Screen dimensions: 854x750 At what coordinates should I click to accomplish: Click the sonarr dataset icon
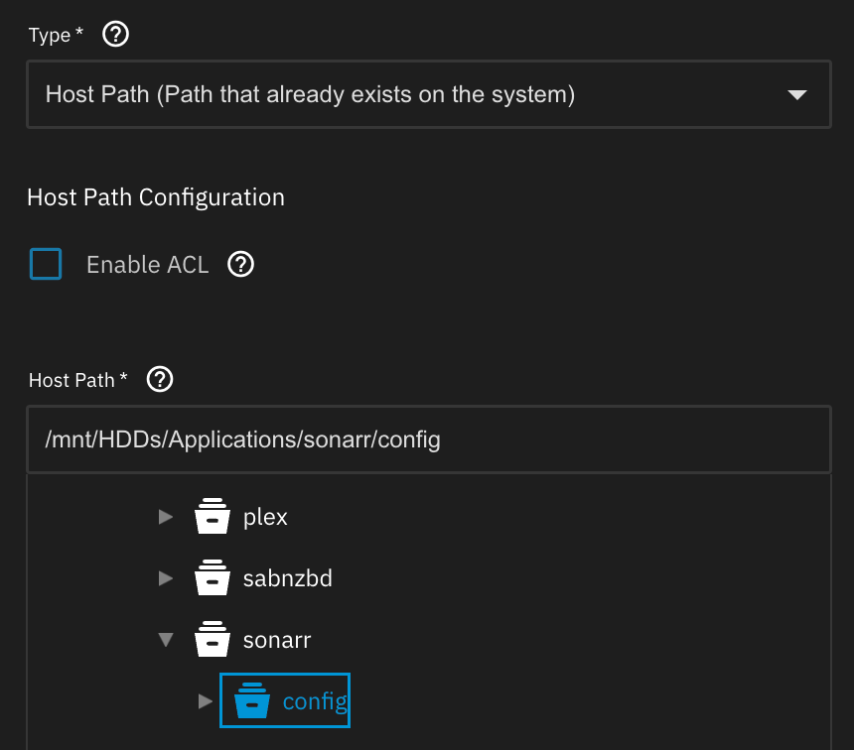tap(212, 639)
